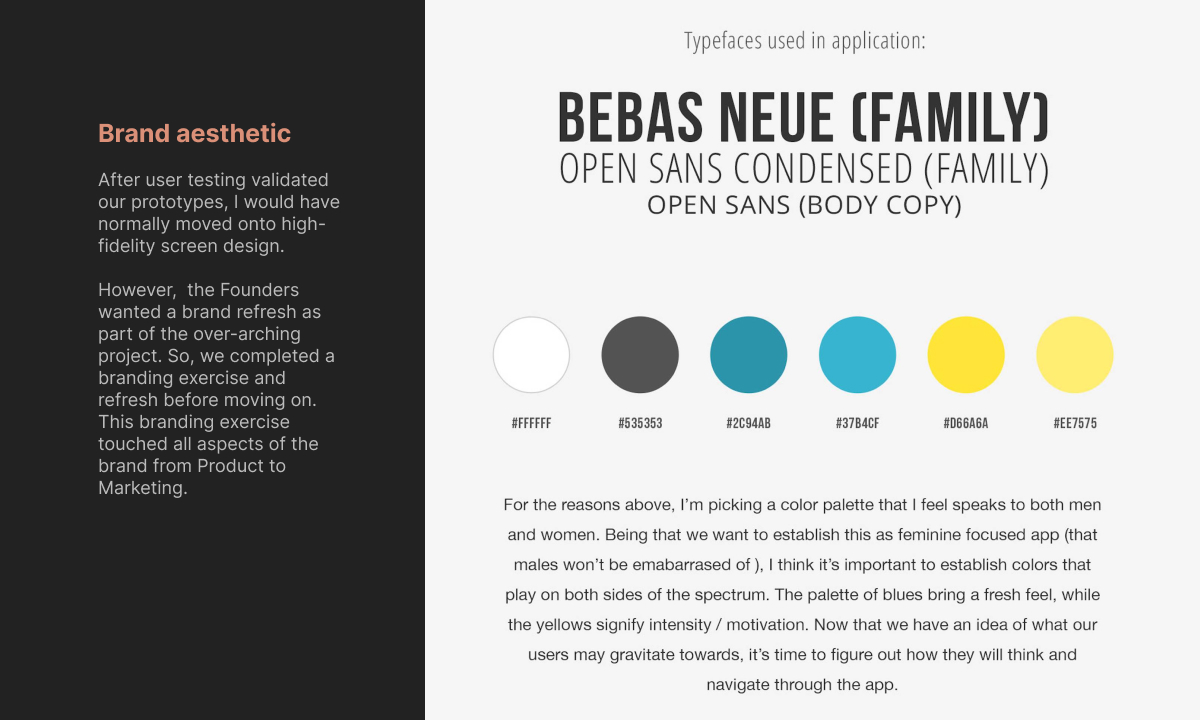Click the "Open Sans Condensed (Family)" line

coord(803,170)
